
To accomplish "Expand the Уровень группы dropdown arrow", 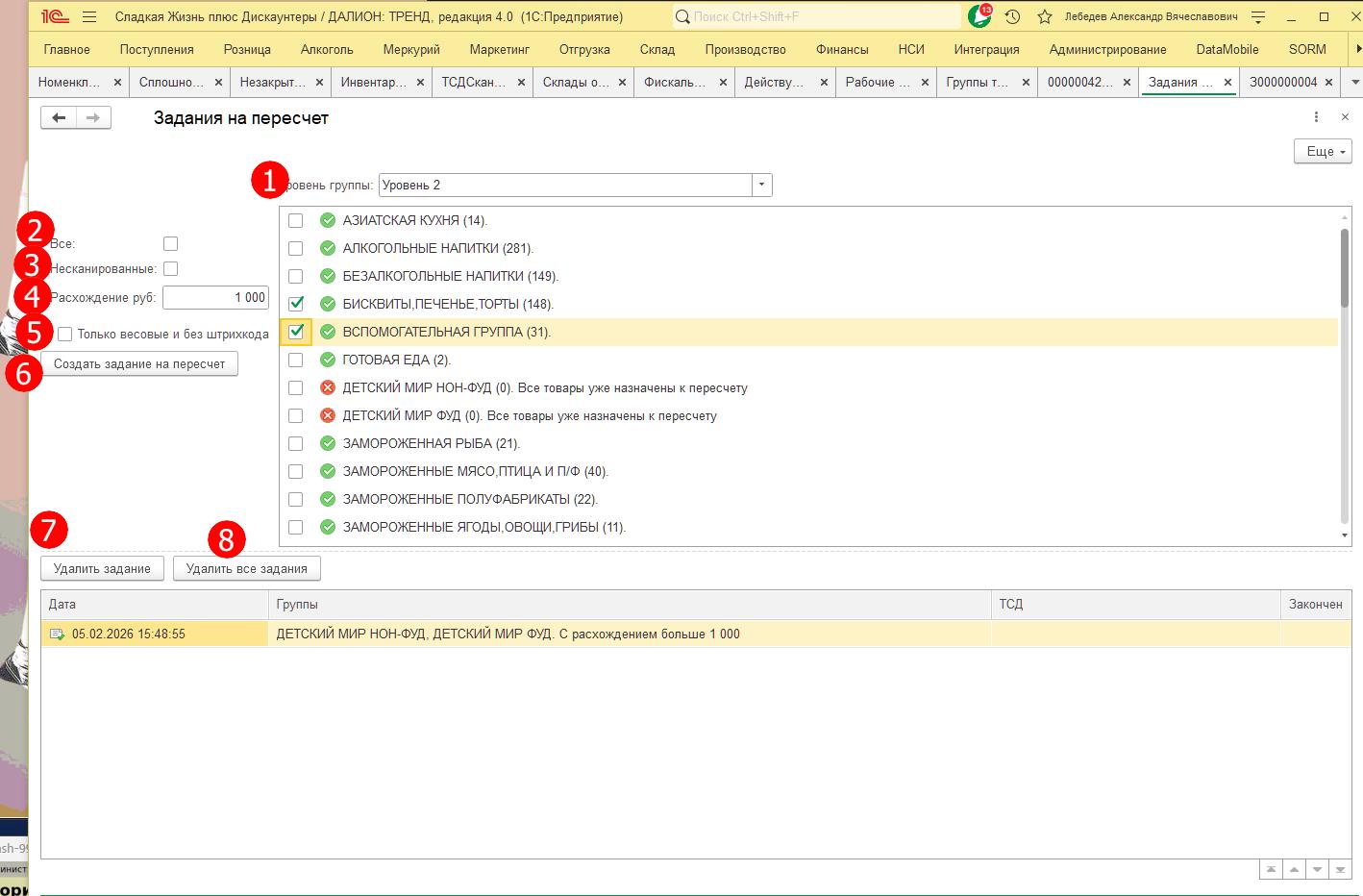I will pyautogui.click(x=761, y=185).
